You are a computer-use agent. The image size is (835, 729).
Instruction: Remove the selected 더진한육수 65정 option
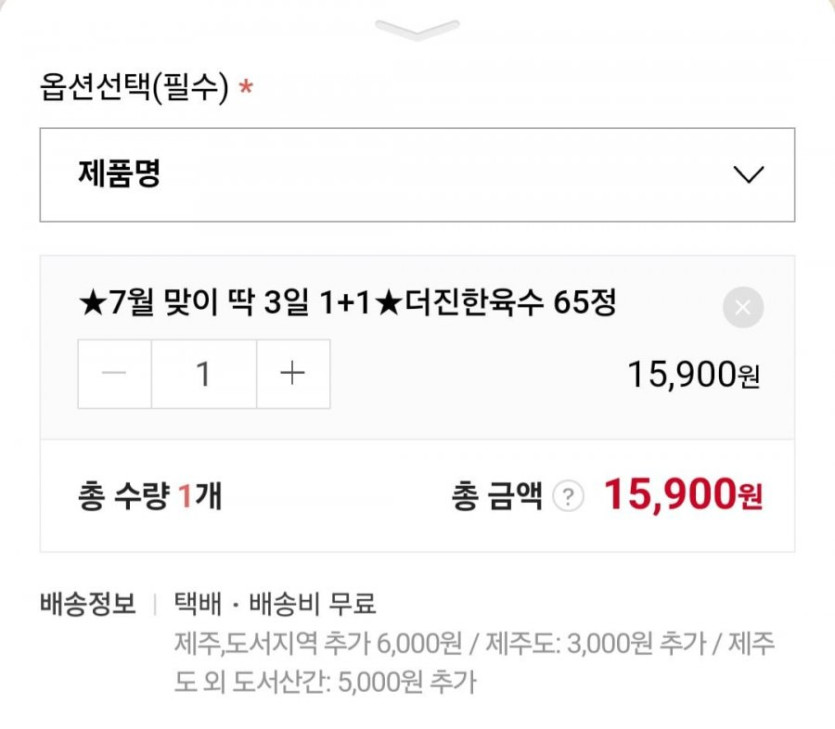click(x=743, y=308)
